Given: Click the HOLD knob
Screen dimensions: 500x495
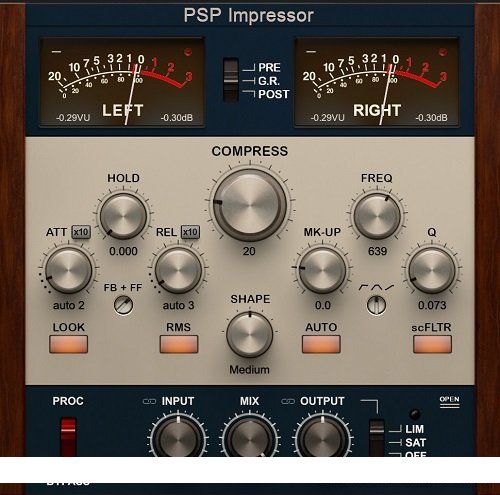Looking at the screenshot, I should (123, 216).
